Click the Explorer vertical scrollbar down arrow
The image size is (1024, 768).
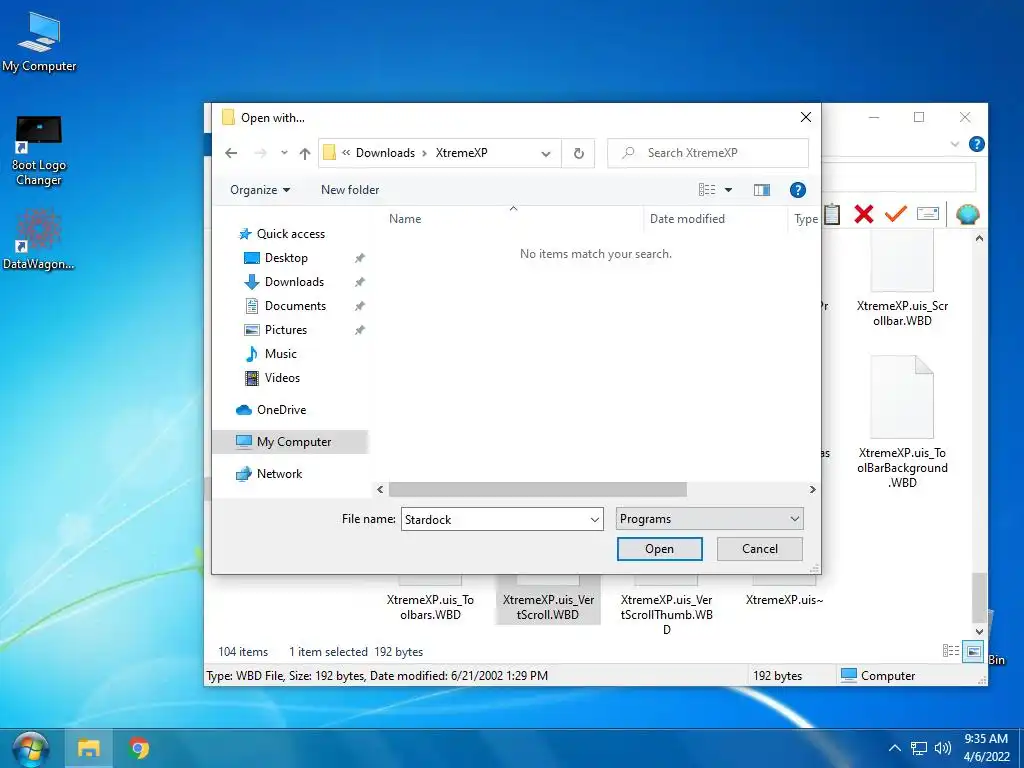click(x=979, y=632)
